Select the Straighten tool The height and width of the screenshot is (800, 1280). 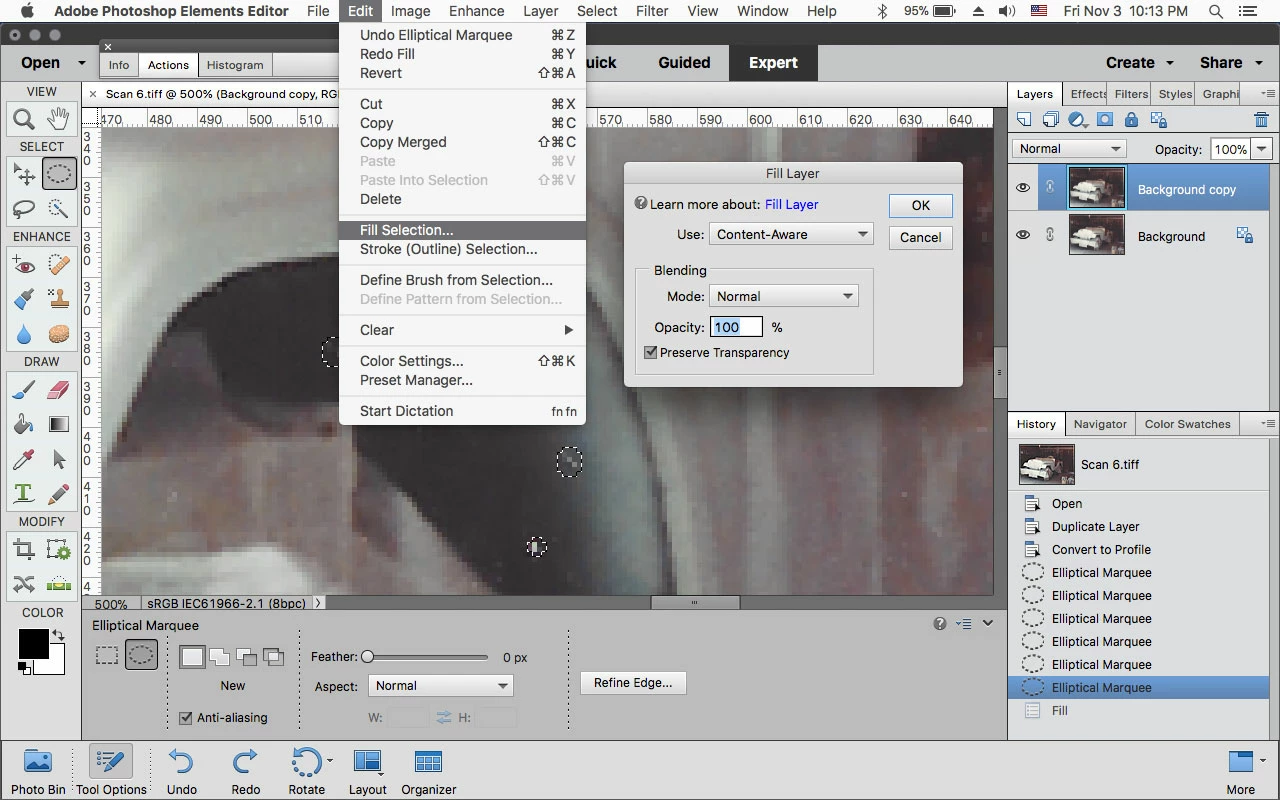point(59,584)
